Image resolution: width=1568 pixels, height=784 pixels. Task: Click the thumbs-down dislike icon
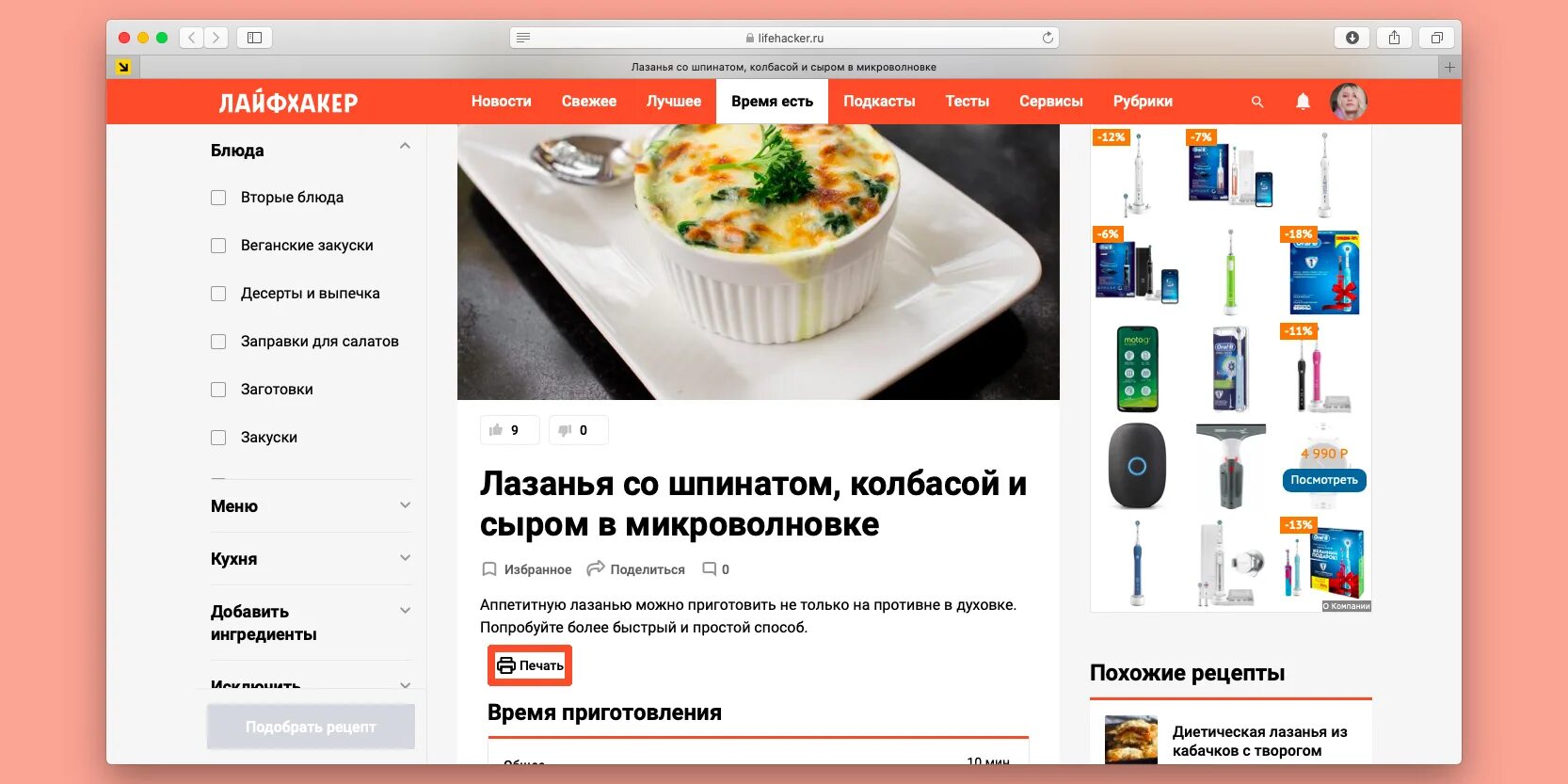click(x=565, y=430)
